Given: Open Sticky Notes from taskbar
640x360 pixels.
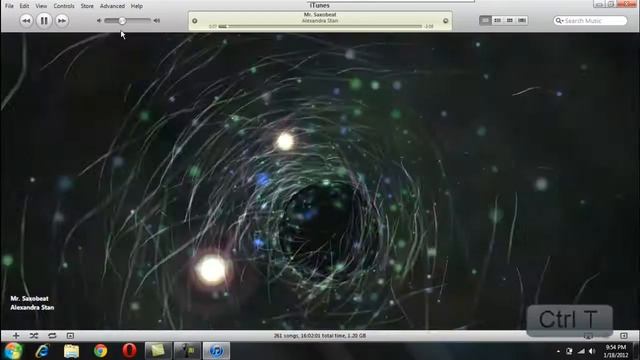Looking at the screenshot, I should click(158, 351).
